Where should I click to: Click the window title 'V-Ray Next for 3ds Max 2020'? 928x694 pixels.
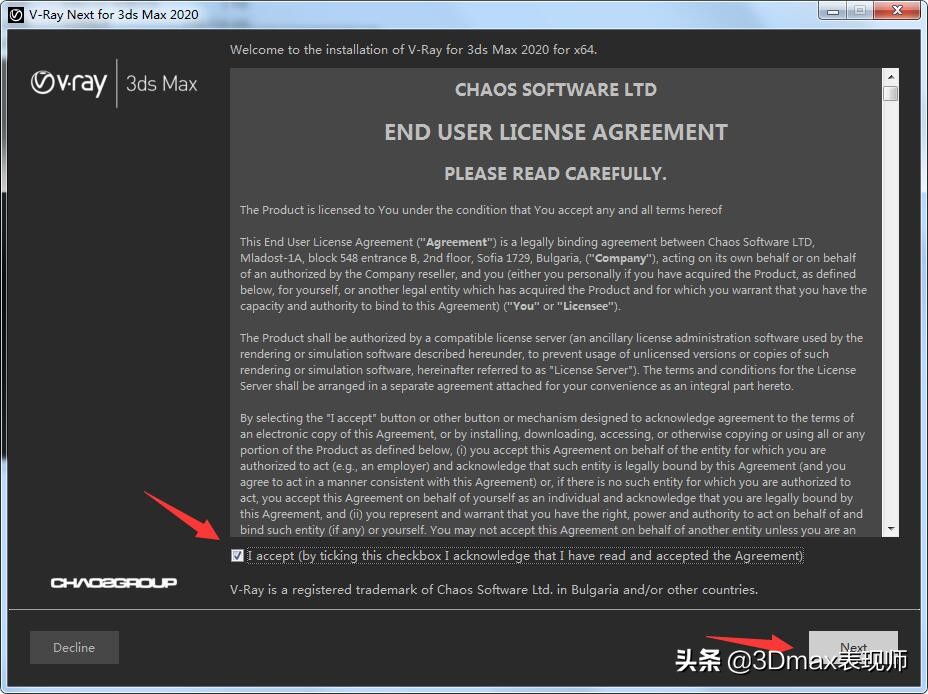click(113, 14)
